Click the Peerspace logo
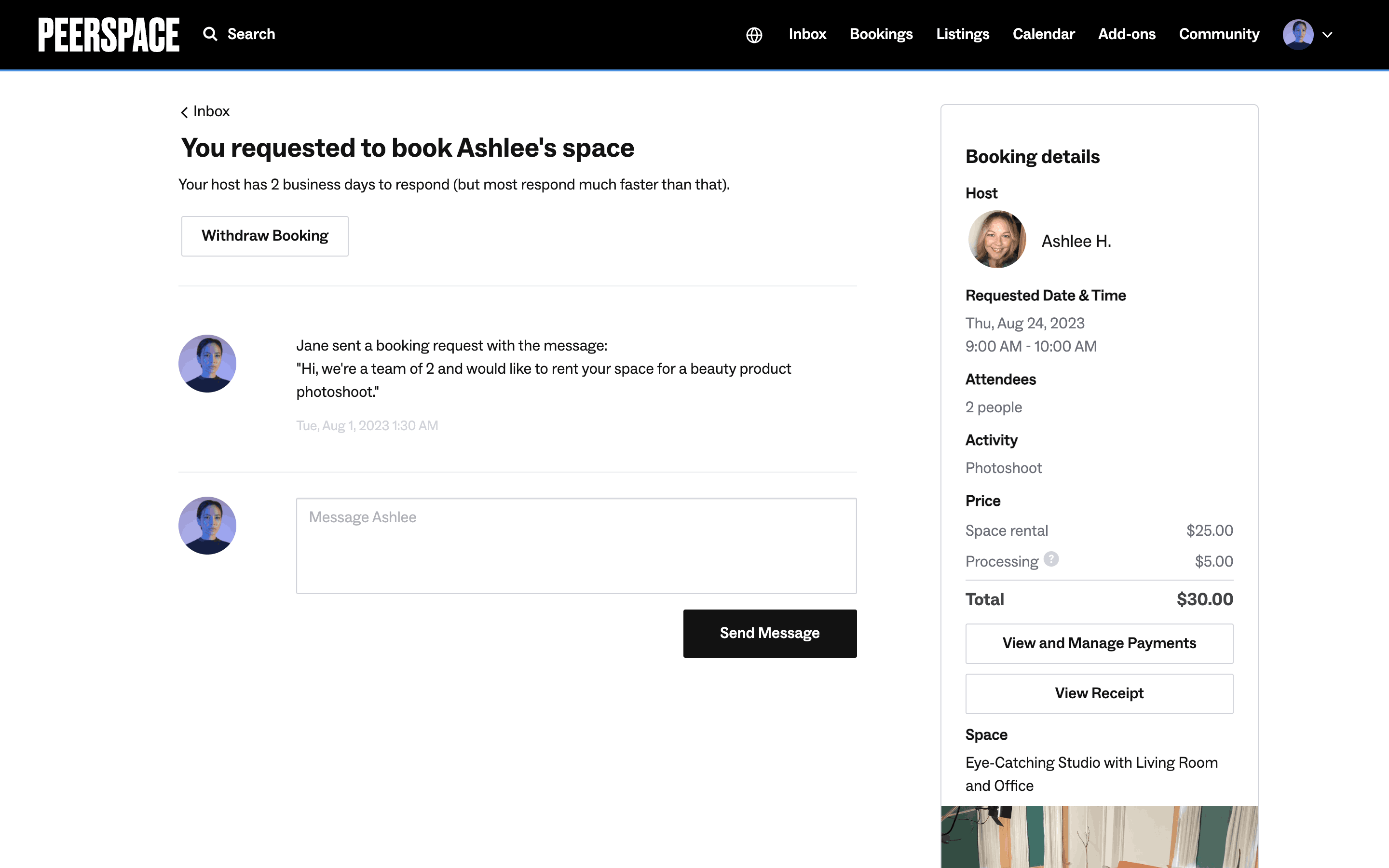This screenshot has width=1389, height=868. click(x=109, y=34)
